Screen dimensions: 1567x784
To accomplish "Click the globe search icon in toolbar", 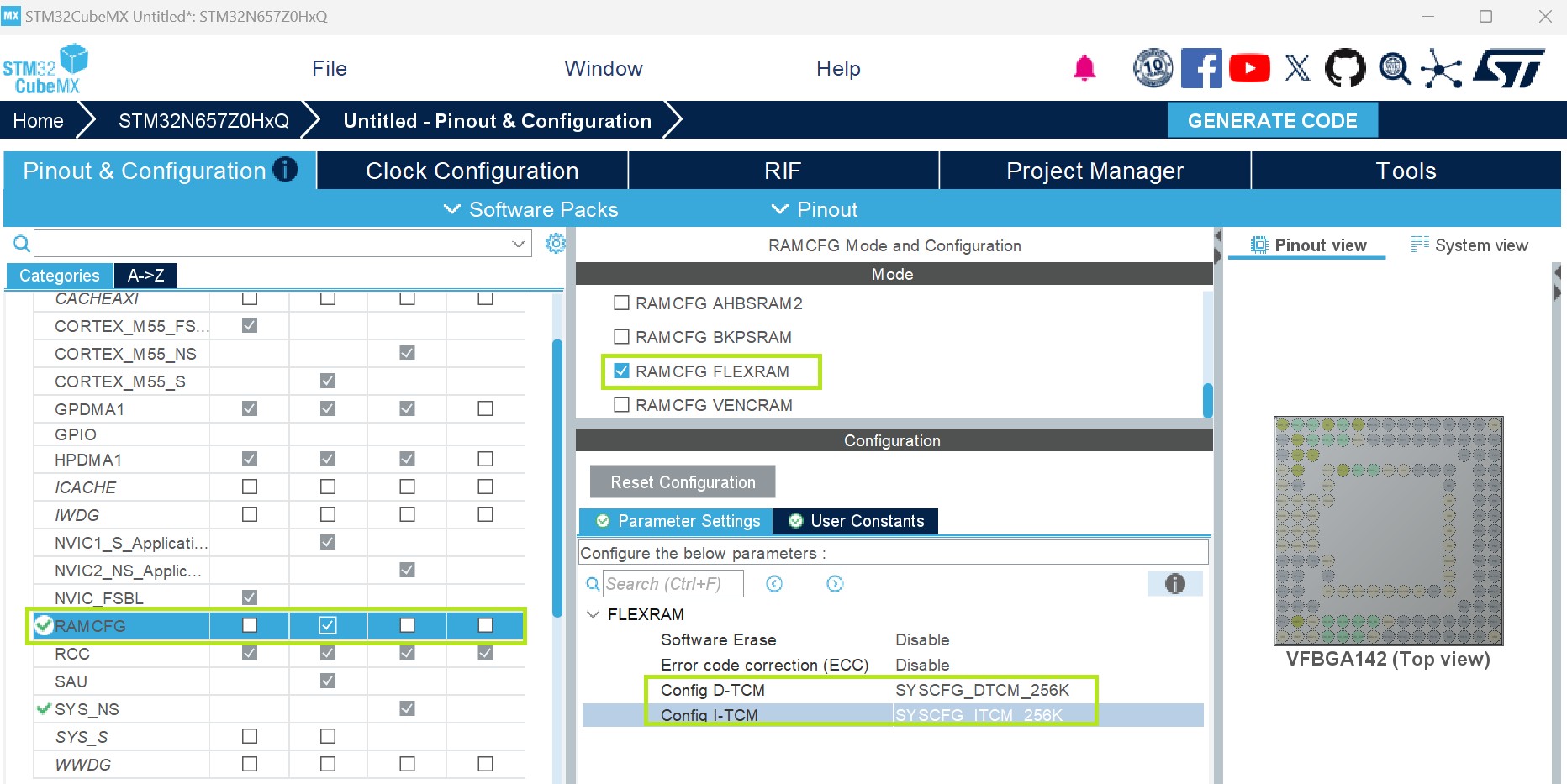I will pos(1395,68).
